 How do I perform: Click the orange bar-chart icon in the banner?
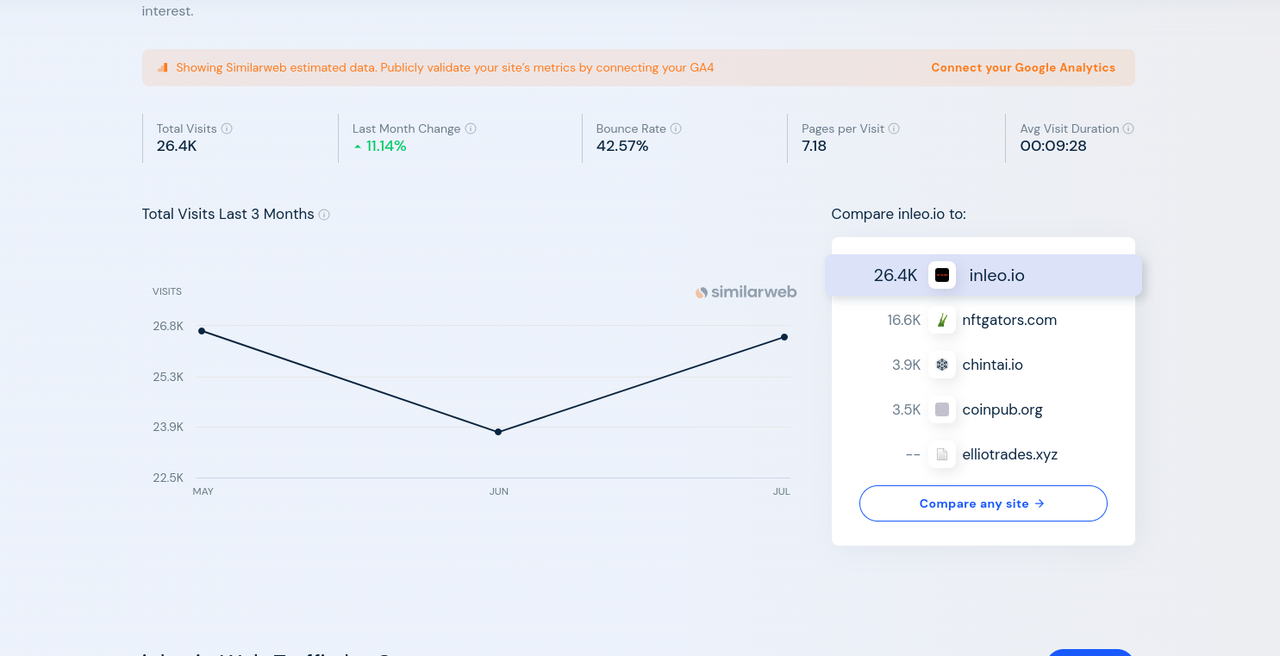pos(163,68)
